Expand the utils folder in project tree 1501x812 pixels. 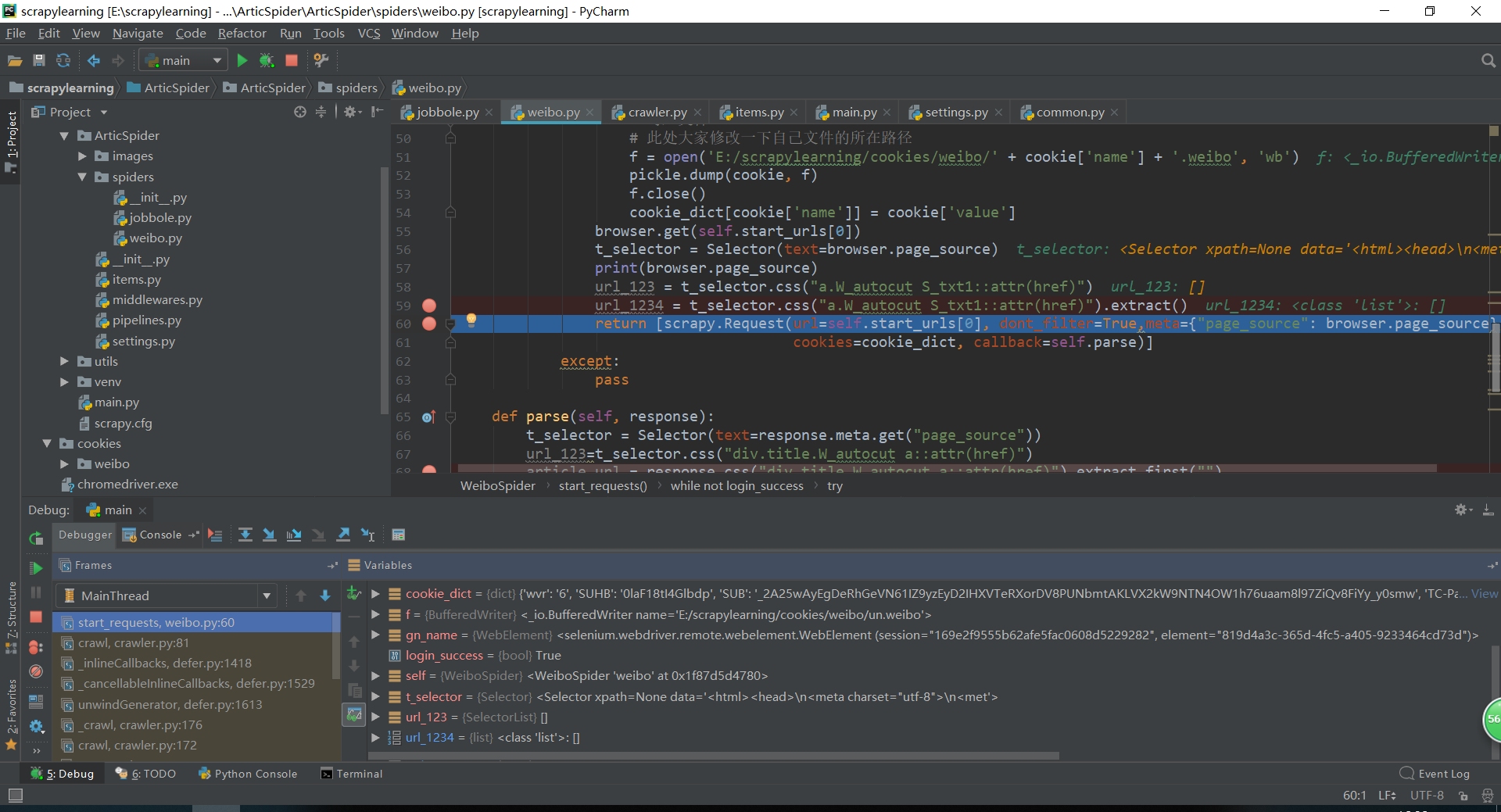[x=65, y=361]
